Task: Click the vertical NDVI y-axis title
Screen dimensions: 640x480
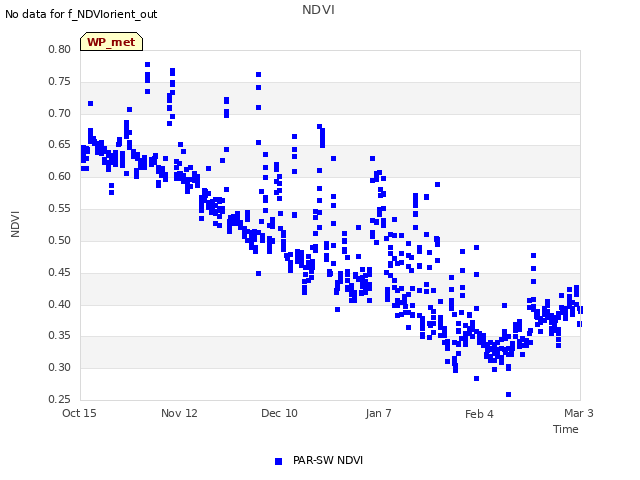Action: 15,224
